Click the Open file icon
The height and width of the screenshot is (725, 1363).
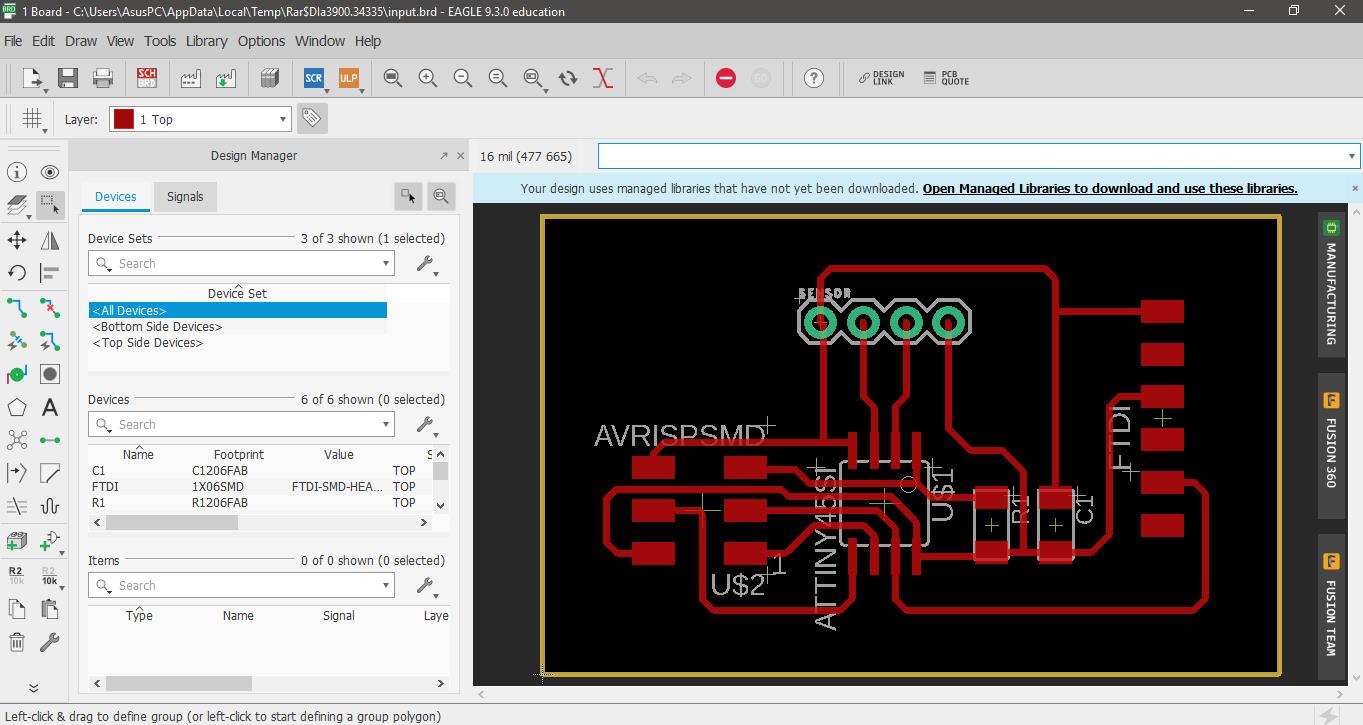tap(32, 78)
